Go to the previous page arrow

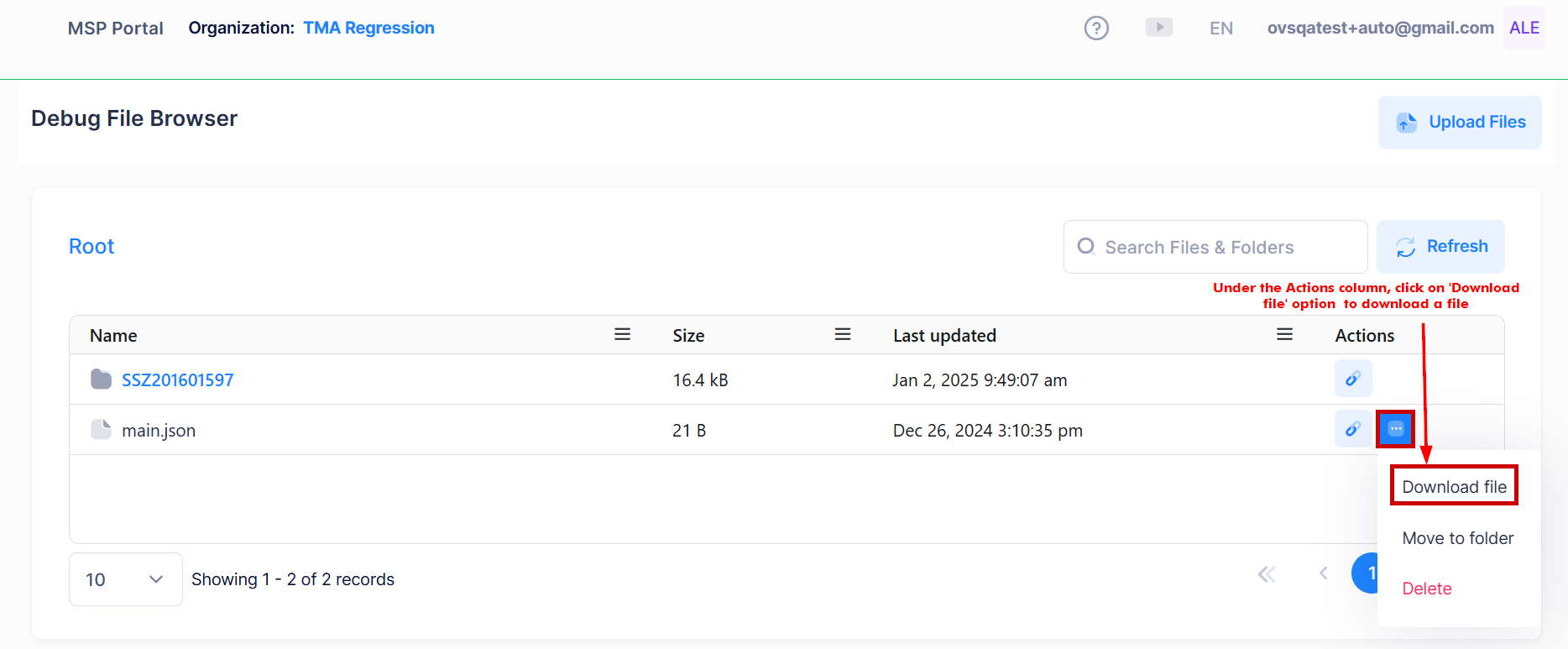click(1323, 574)
